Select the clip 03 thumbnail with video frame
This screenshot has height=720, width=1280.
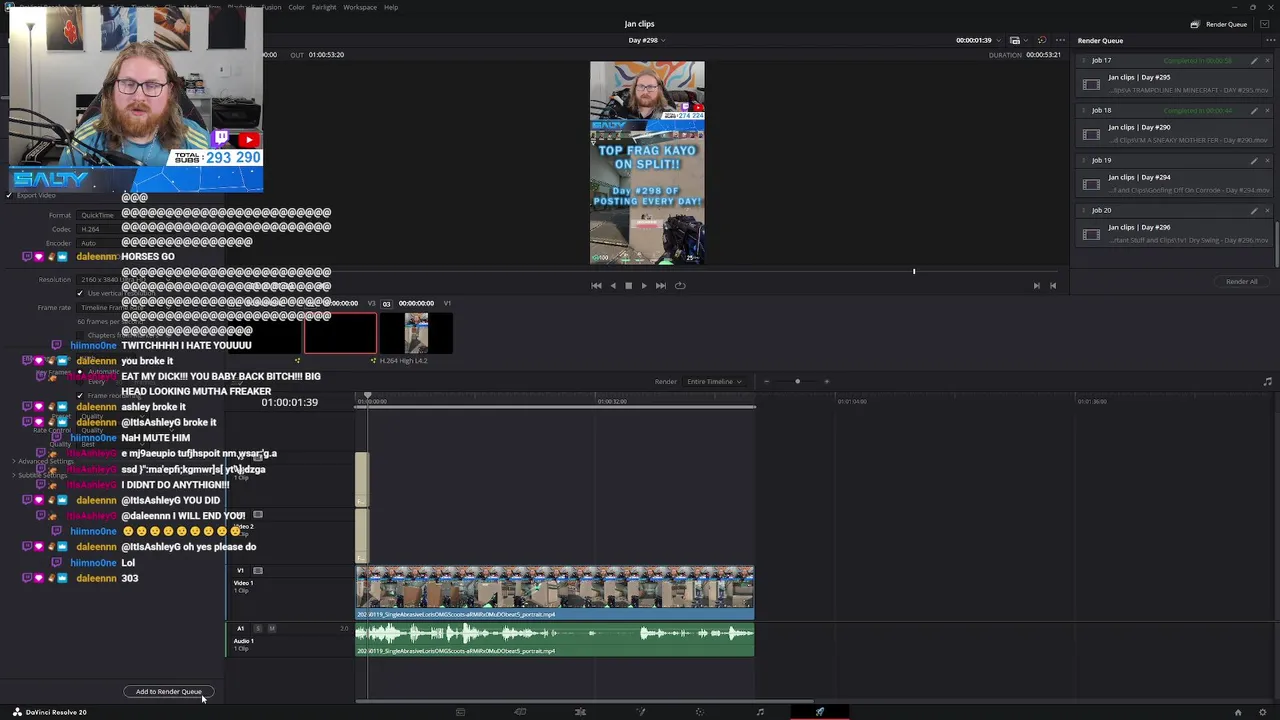click(416, 333)
